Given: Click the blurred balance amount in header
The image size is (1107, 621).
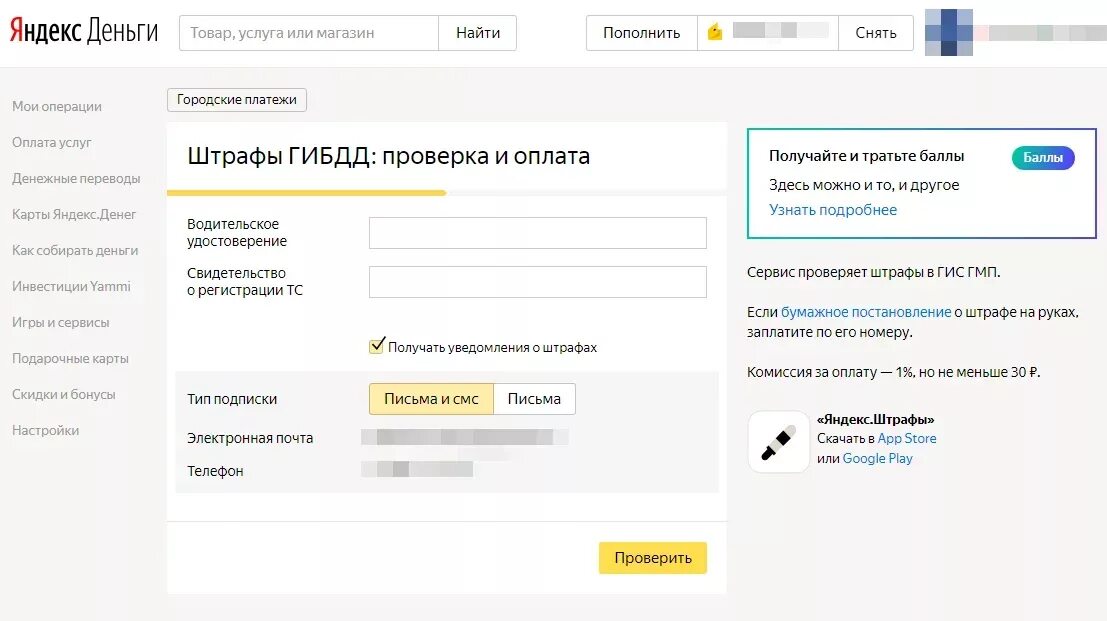Looking at the screenshot, I should (781, 30).
